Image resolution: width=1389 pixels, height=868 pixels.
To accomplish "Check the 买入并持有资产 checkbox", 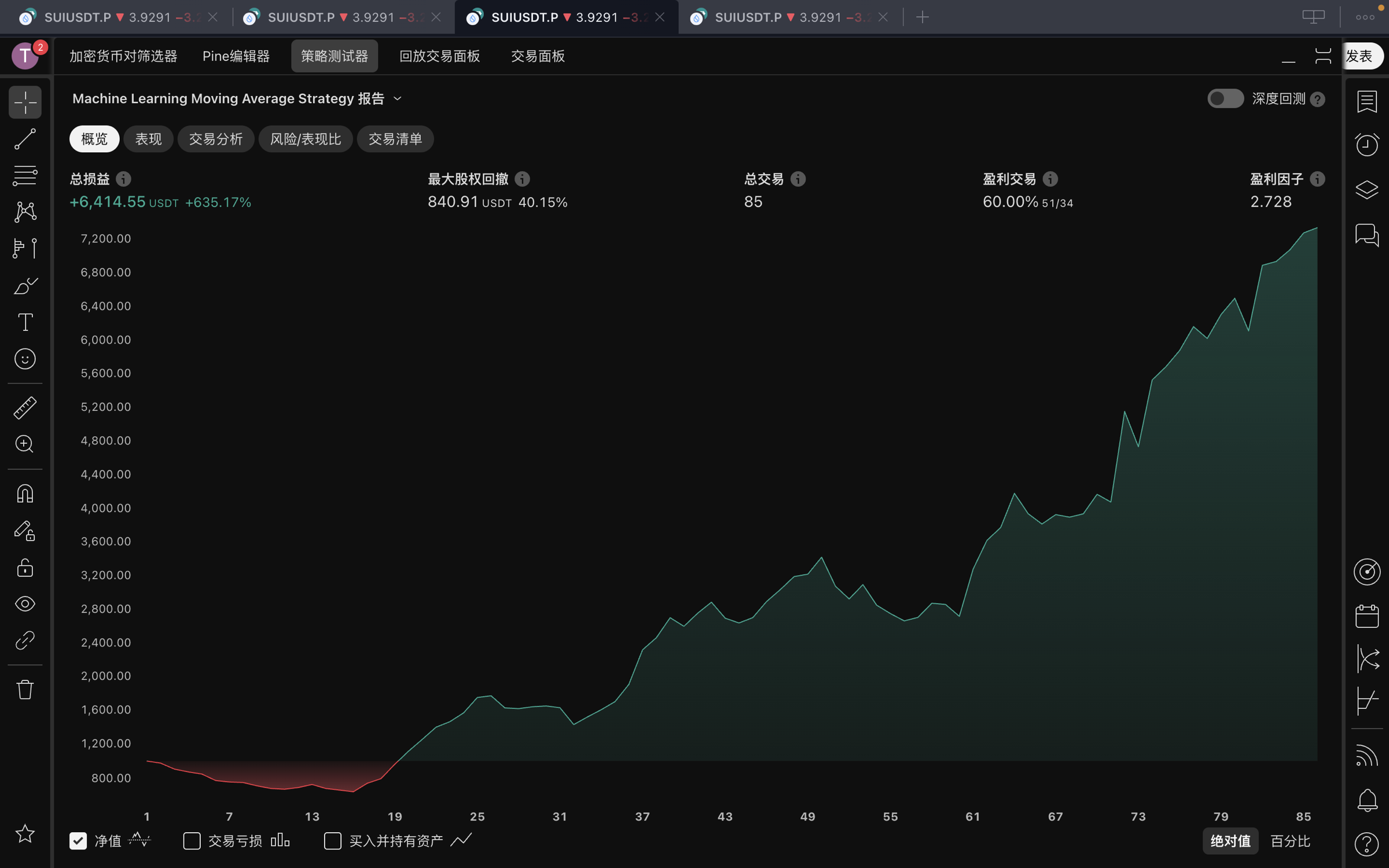I will 332,840.
